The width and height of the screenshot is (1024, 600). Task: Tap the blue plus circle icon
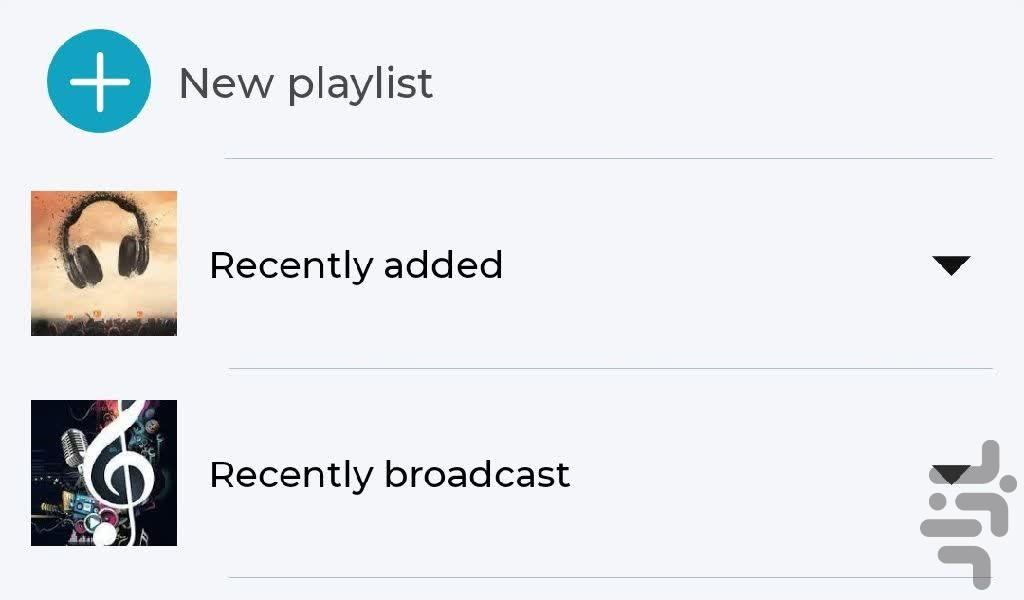pyautogui.click(x=99, y=81)
